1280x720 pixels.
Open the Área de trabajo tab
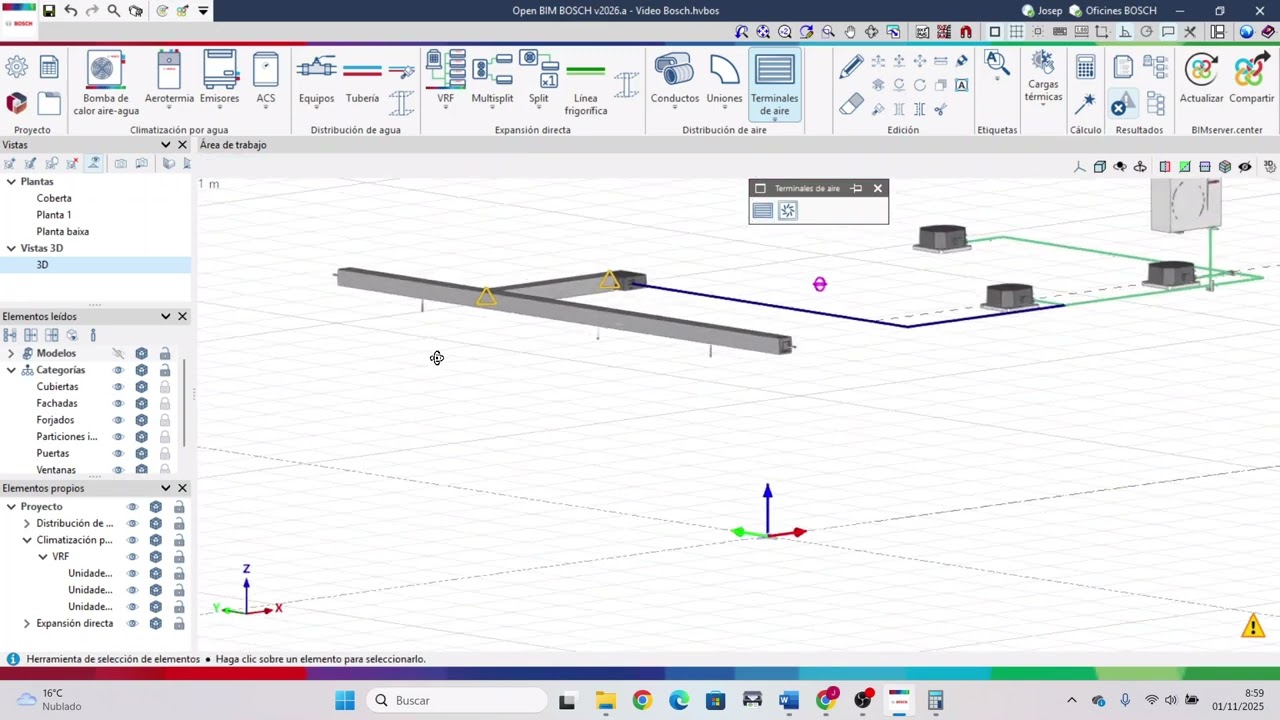click(233, 145)
